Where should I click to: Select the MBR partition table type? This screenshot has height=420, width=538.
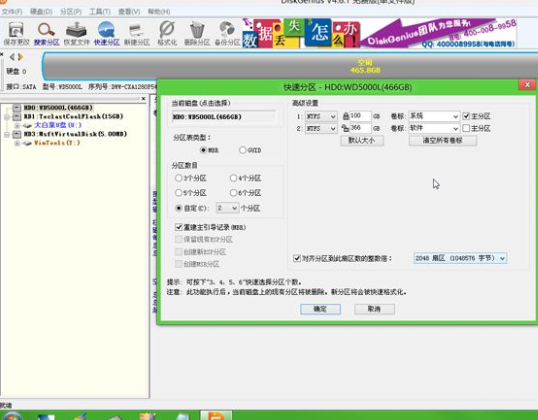click(x=203, y=150)
